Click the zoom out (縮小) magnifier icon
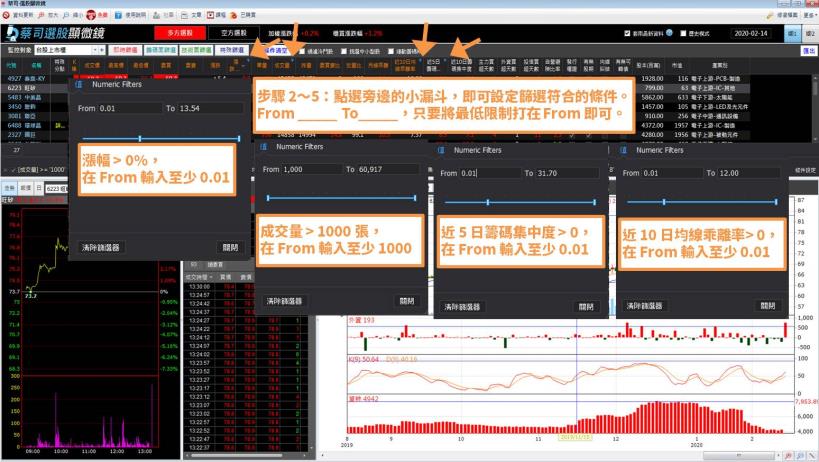Screen dimensions: 819x462 [66, 15]
